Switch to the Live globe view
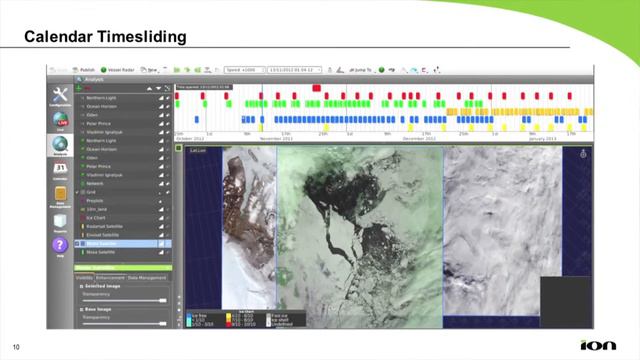The width and height of the screenshot is (640, 360). click(x=60, y=120)
